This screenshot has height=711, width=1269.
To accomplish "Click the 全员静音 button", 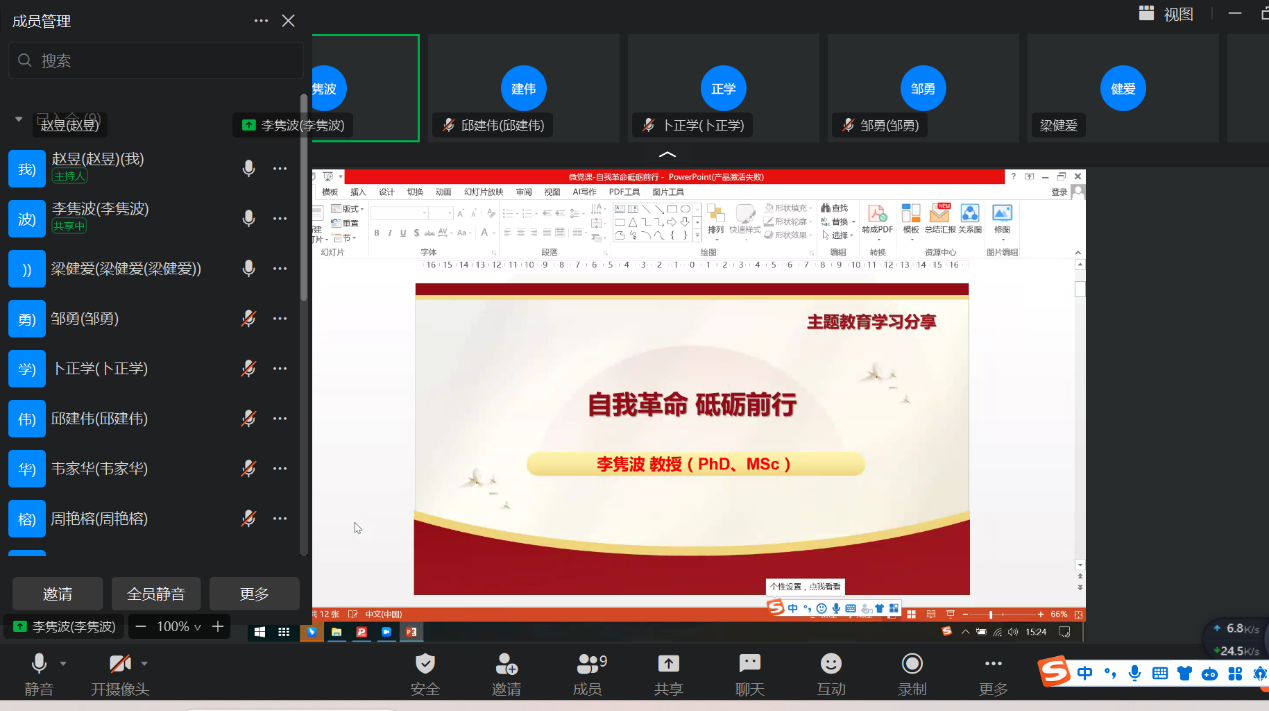I will pos(156,594).
